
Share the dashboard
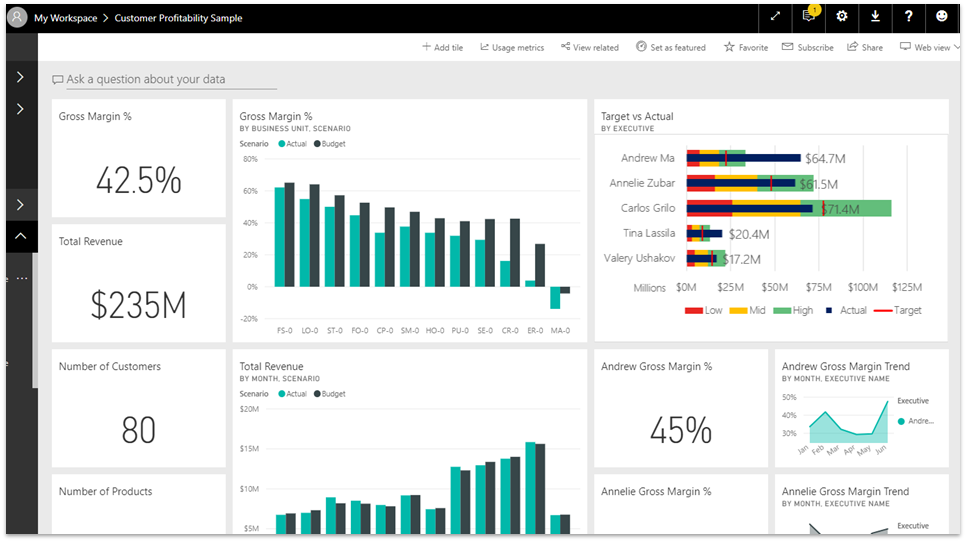[865, 47]
